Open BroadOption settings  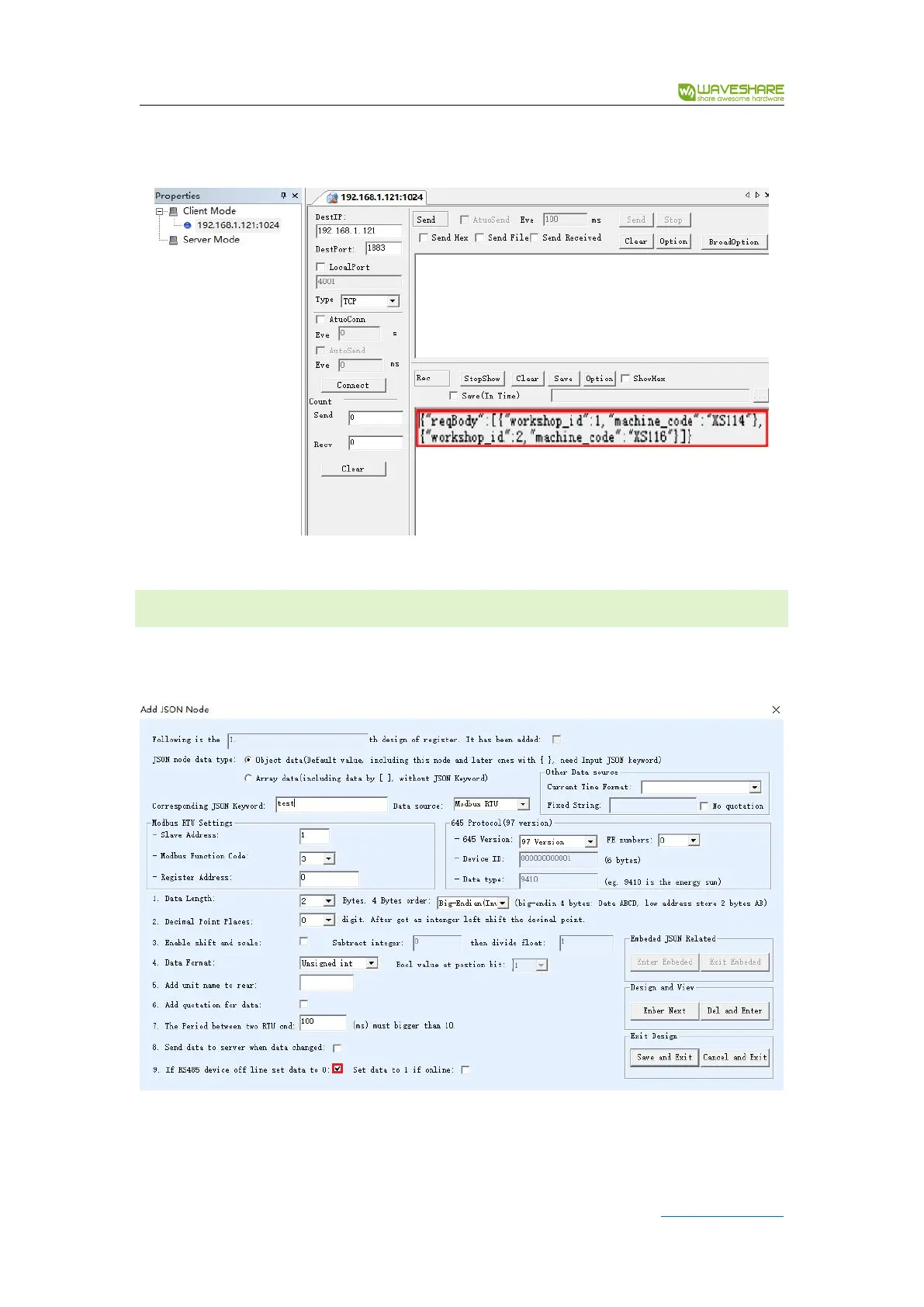(x=734, y=242)
